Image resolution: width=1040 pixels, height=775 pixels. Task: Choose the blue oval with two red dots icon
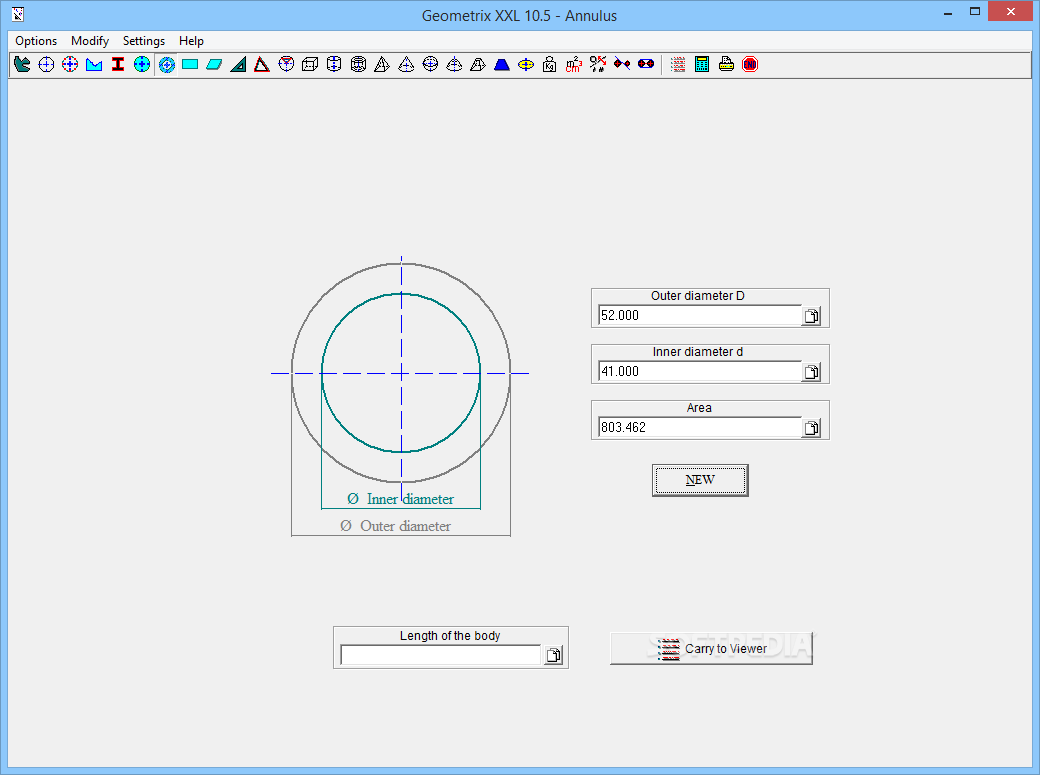click(x=646, y=64)
